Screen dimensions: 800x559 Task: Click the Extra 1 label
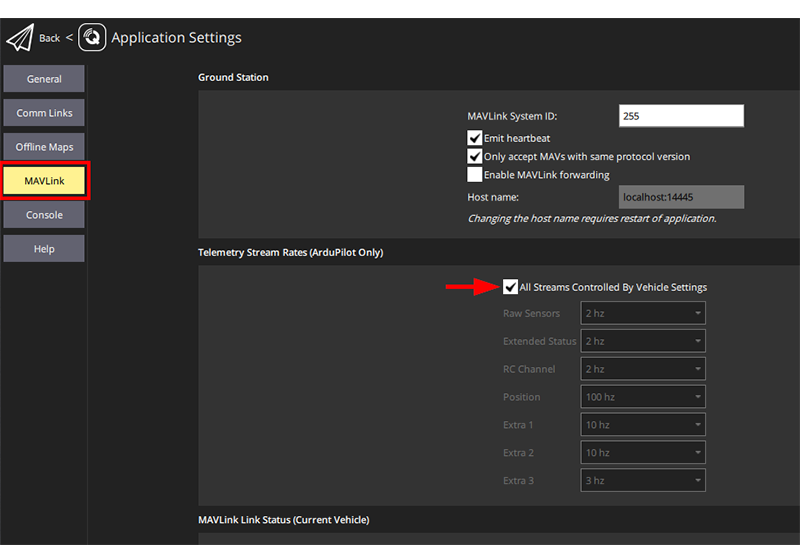[x=518, y=425]
